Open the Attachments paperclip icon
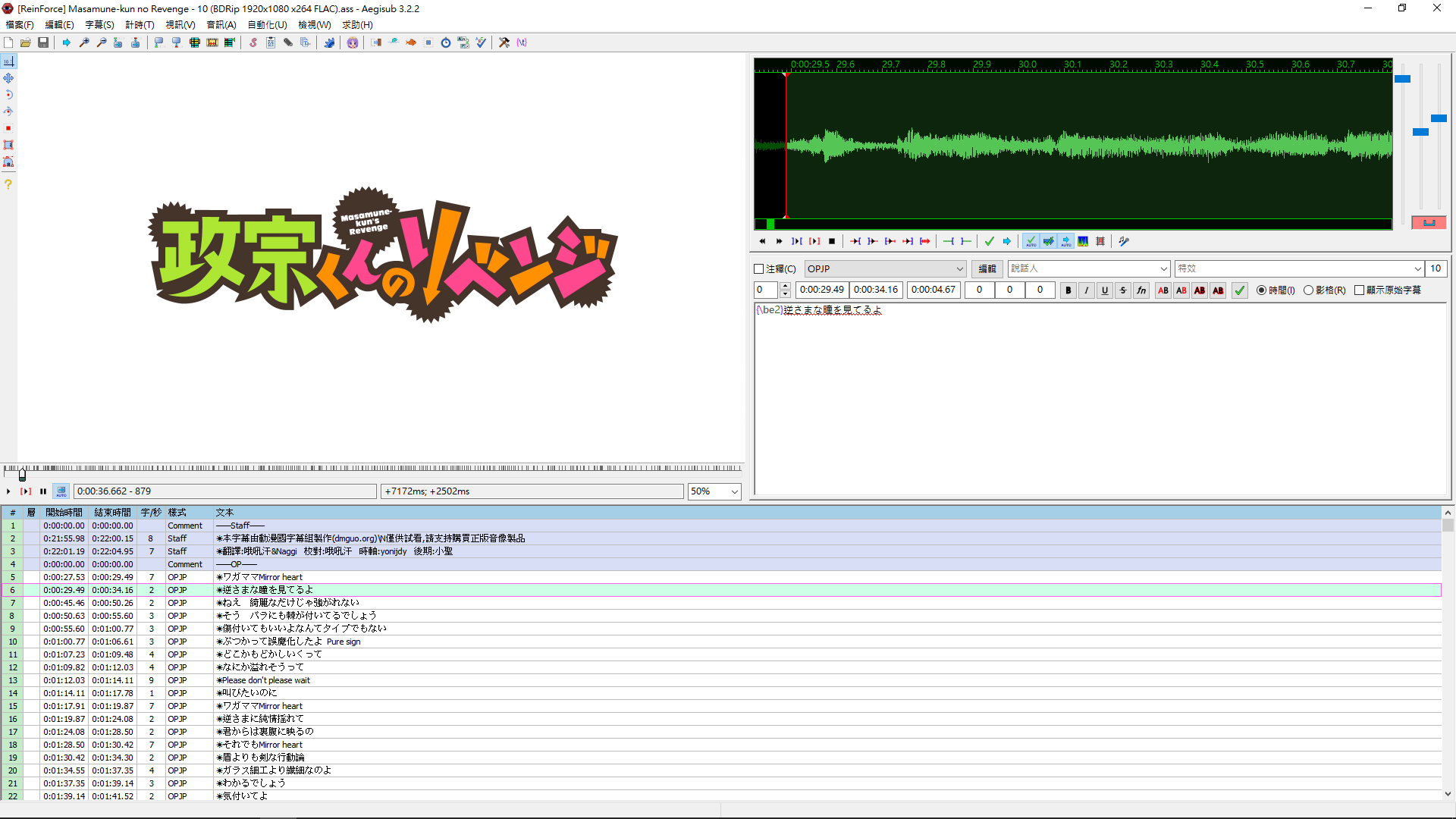This screenshot has width=1456, height=819. [x=288, y=42]
